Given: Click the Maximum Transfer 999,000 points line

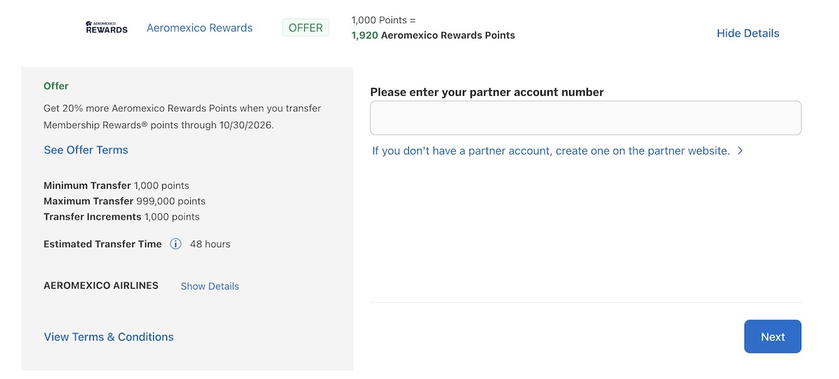Looking at the screenshot, I should coord(124,201).
